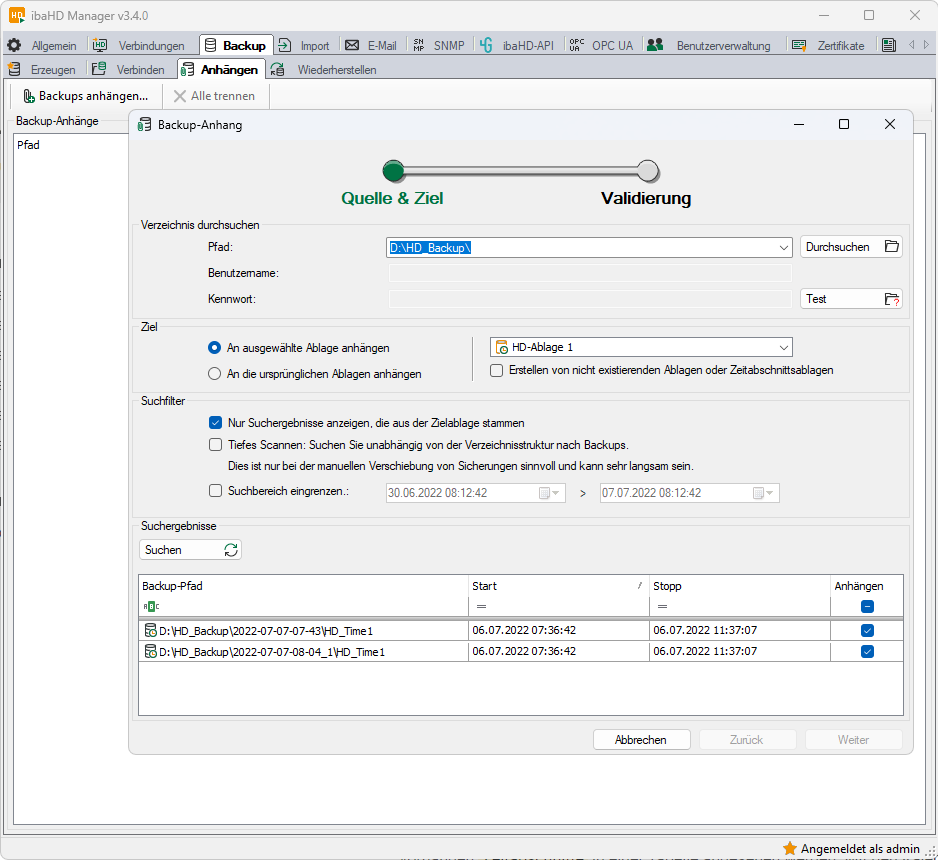Click the Alle trennen X icon
The height and width of the screenshot is (860, 938).
point(180,96)
